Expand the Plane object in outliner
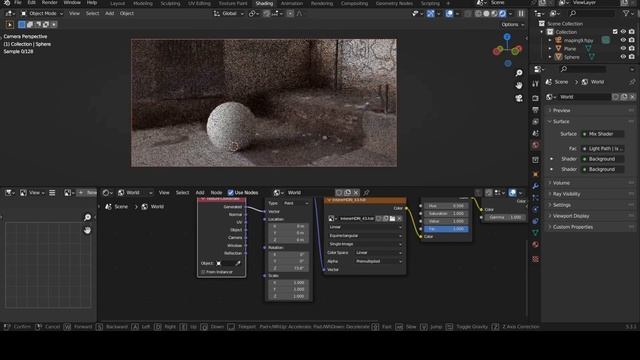The image size is (640, 360). point(550,49)
